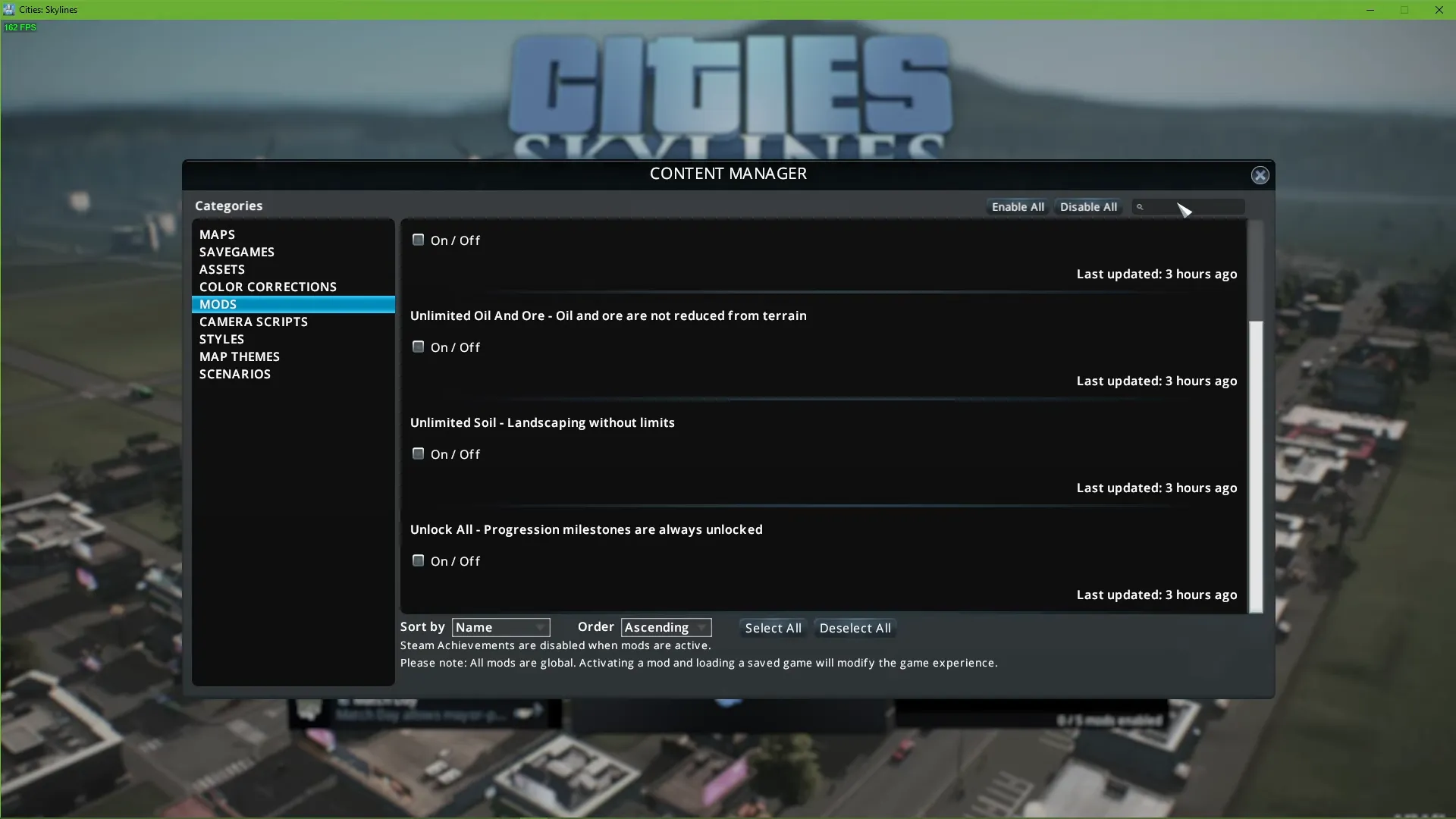Select the Mods category
The height and width of the screenshot is (819, 1456).
pyautogui.click(x=293, y=304)
